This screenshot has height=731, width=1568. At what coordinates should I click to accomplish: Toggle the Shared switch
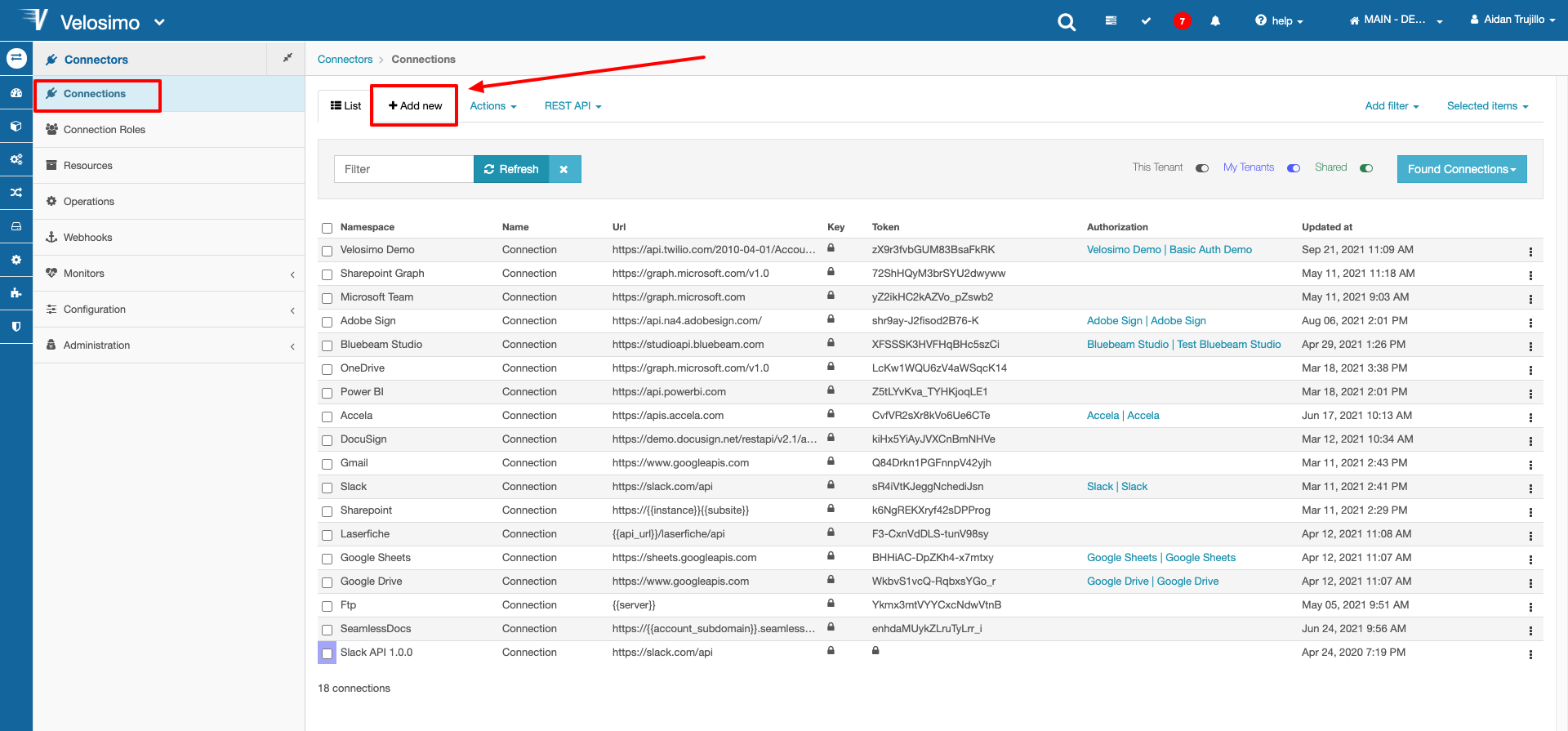(x=1366, y=168)
